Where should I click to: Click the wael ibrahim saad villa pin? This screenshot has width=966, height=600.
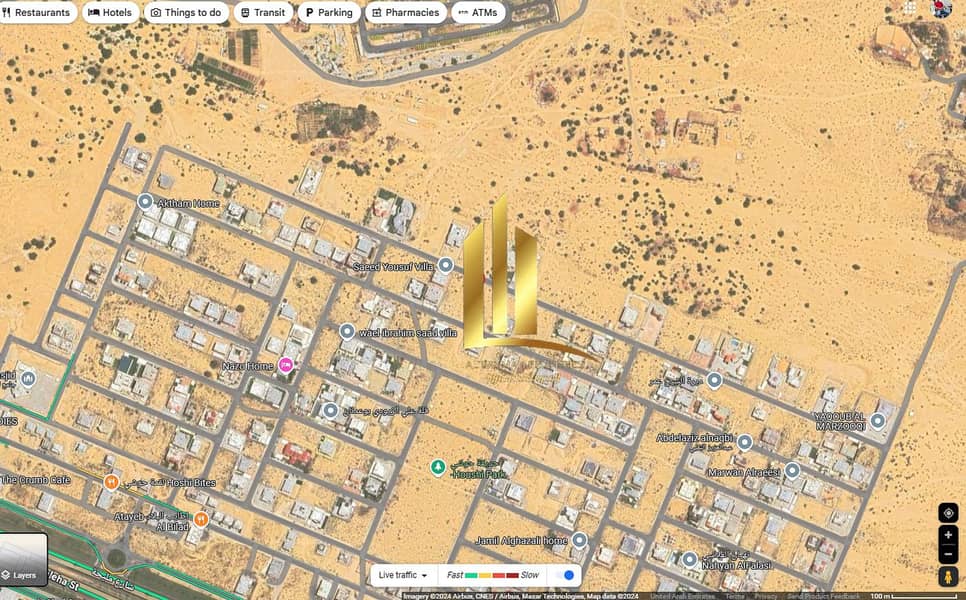347,332
